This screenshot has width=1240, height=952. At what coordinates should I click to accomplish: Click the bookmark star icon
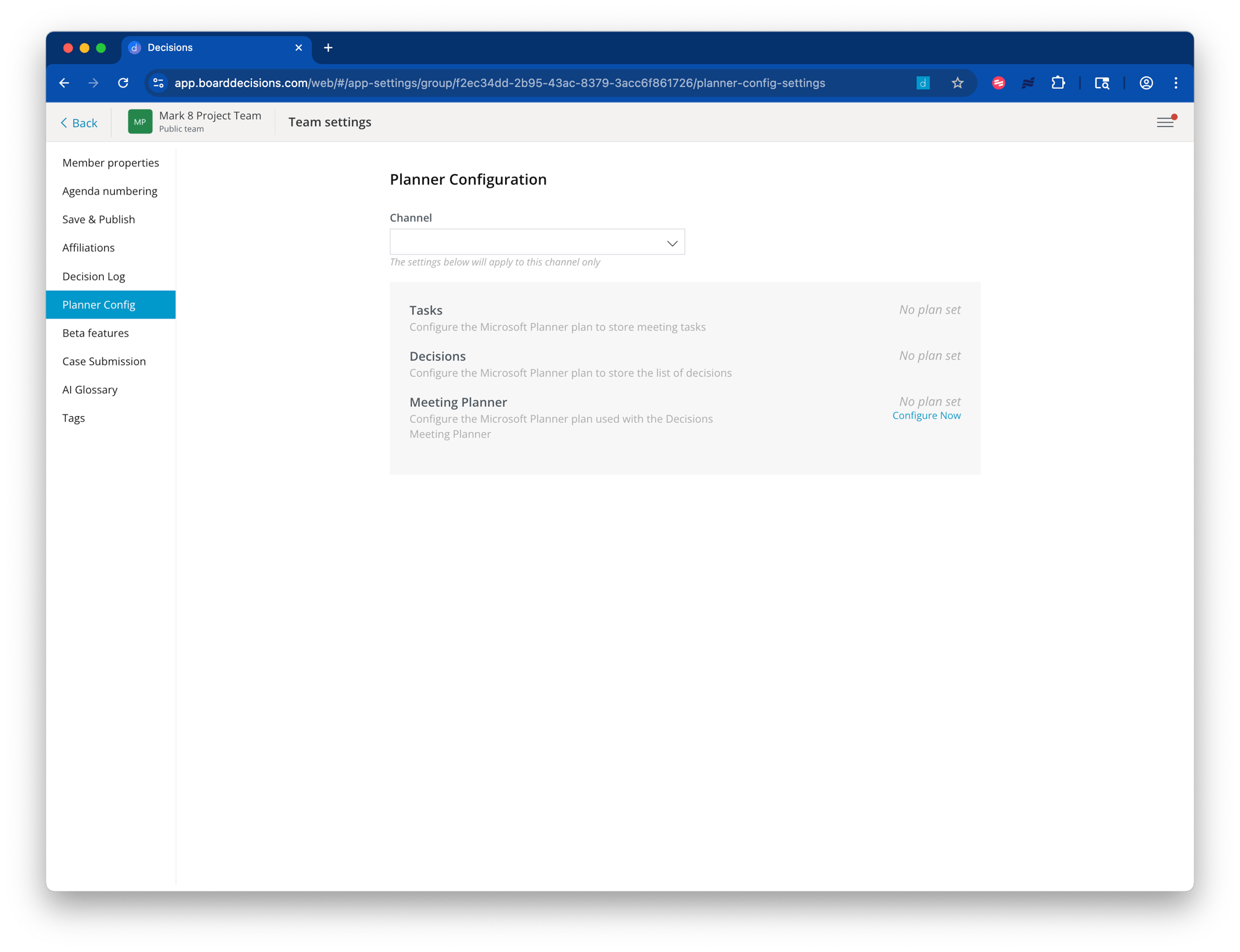pos(957,83)
